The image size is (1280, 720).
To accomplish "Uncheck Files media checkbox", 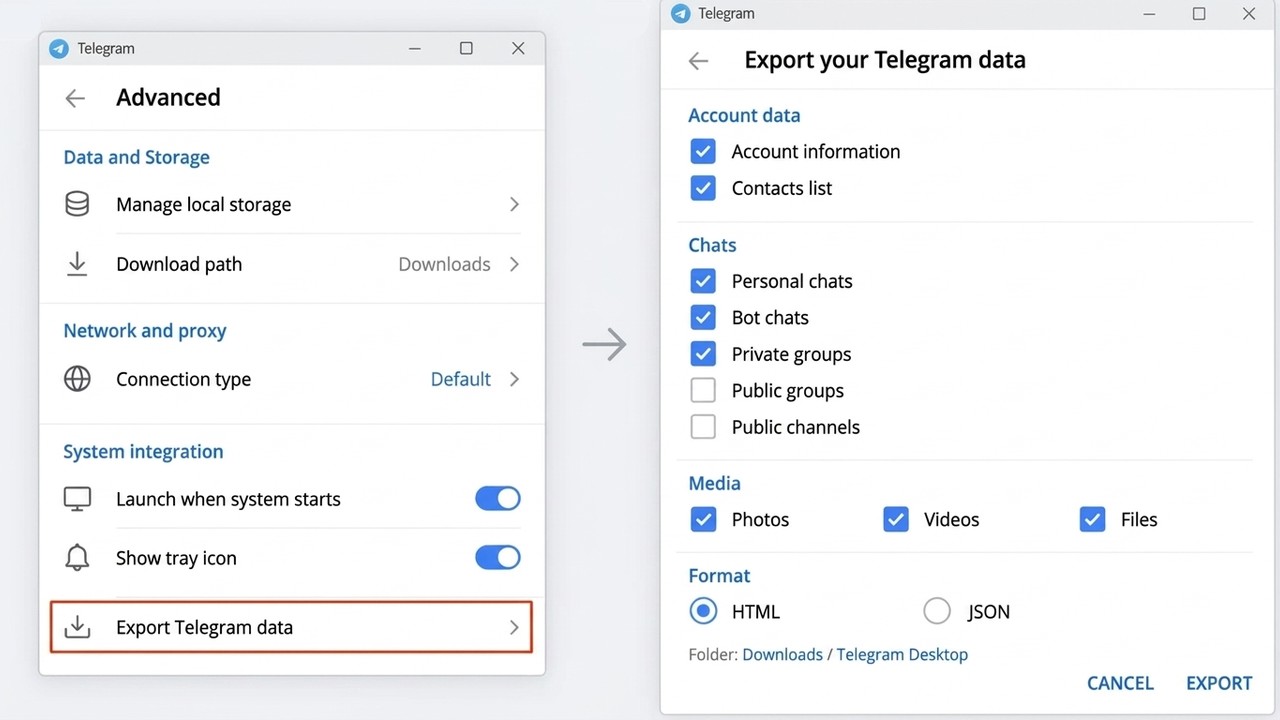I will coord(1092,519).
